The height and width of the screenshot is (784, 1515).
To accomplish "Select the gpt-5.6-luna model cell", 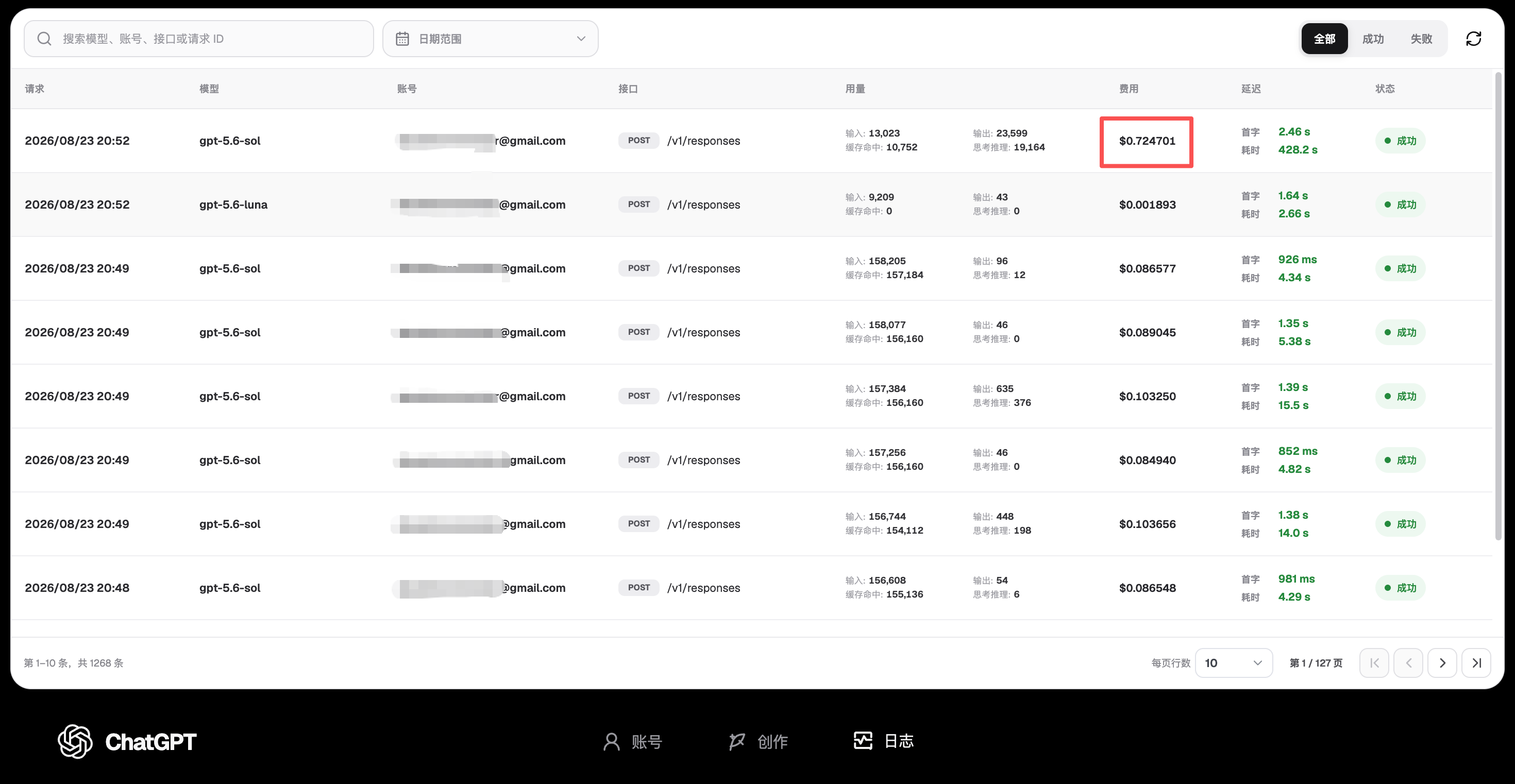I will [x=233, y=204].
